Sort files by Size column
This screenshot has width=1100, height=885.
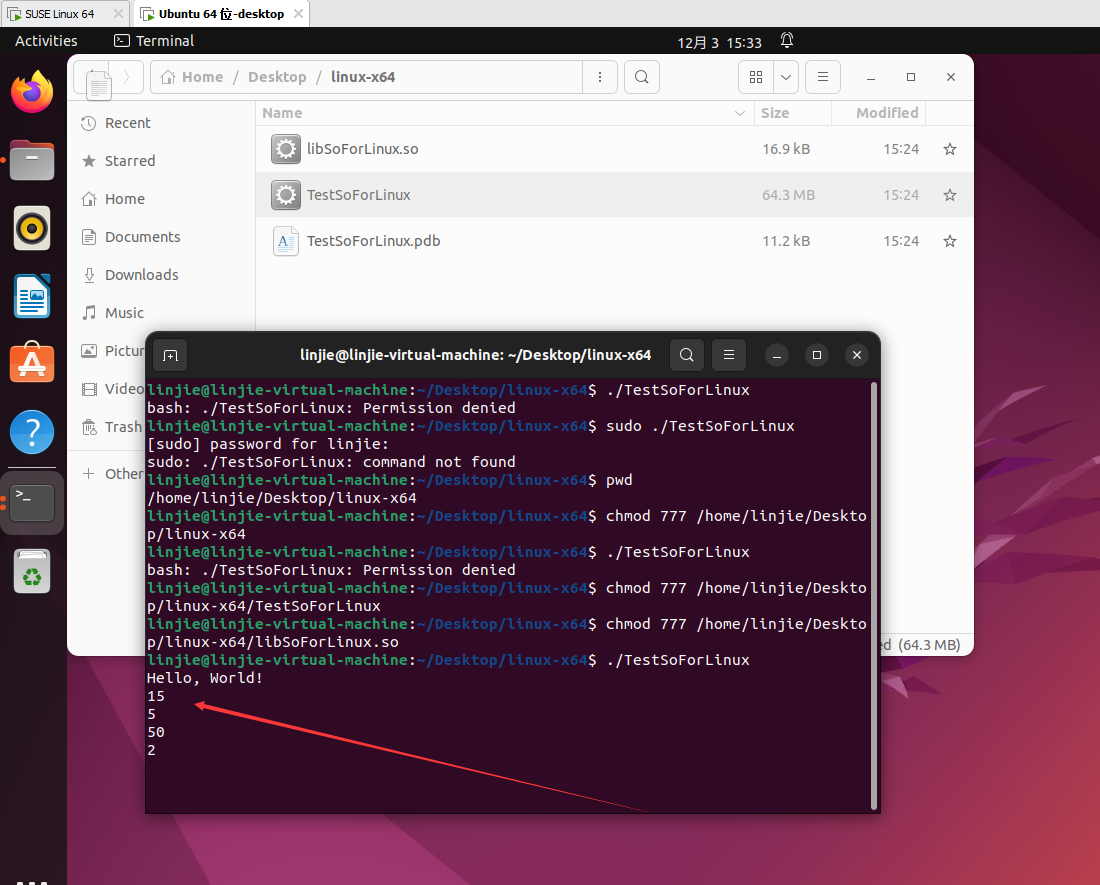pos(793,113)
